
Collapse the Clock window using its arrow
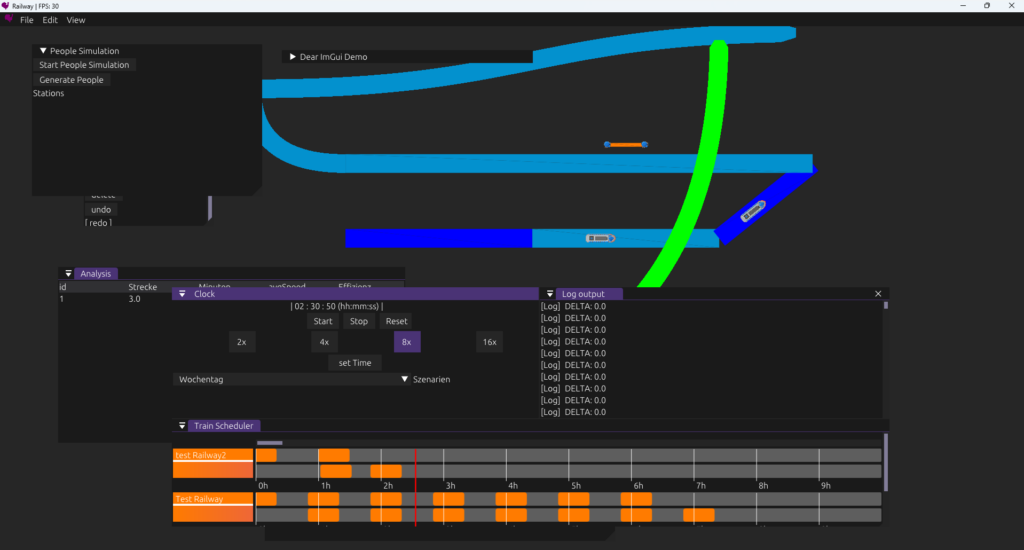182,294
